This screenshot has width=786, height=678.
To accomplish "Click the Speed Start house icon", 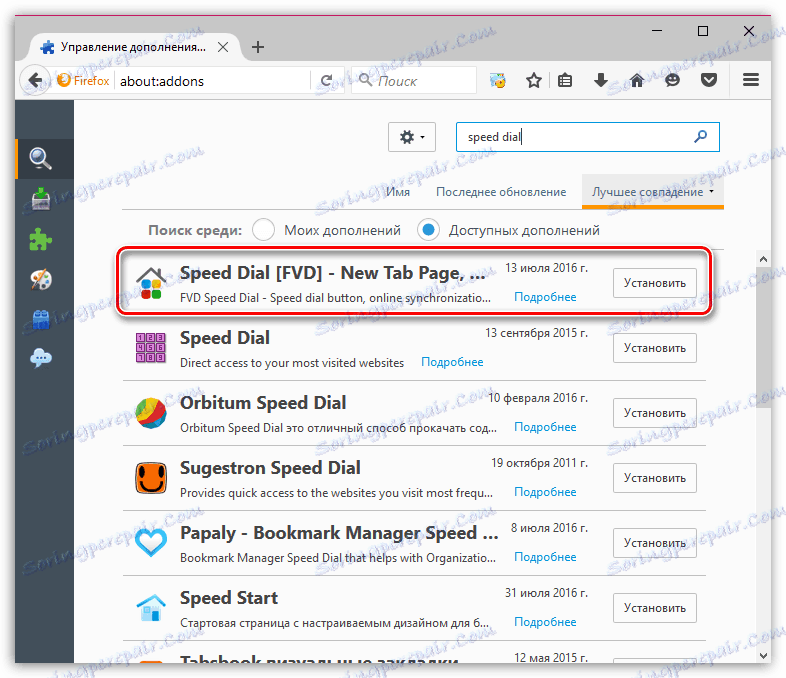I will pyautogui.click(x=151, y=607).
